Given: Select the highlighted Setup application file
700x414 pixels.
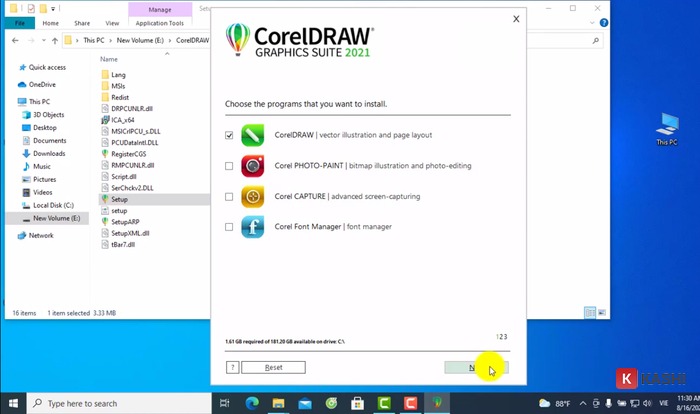Looking at the screenshot, I should click(119, 199).
